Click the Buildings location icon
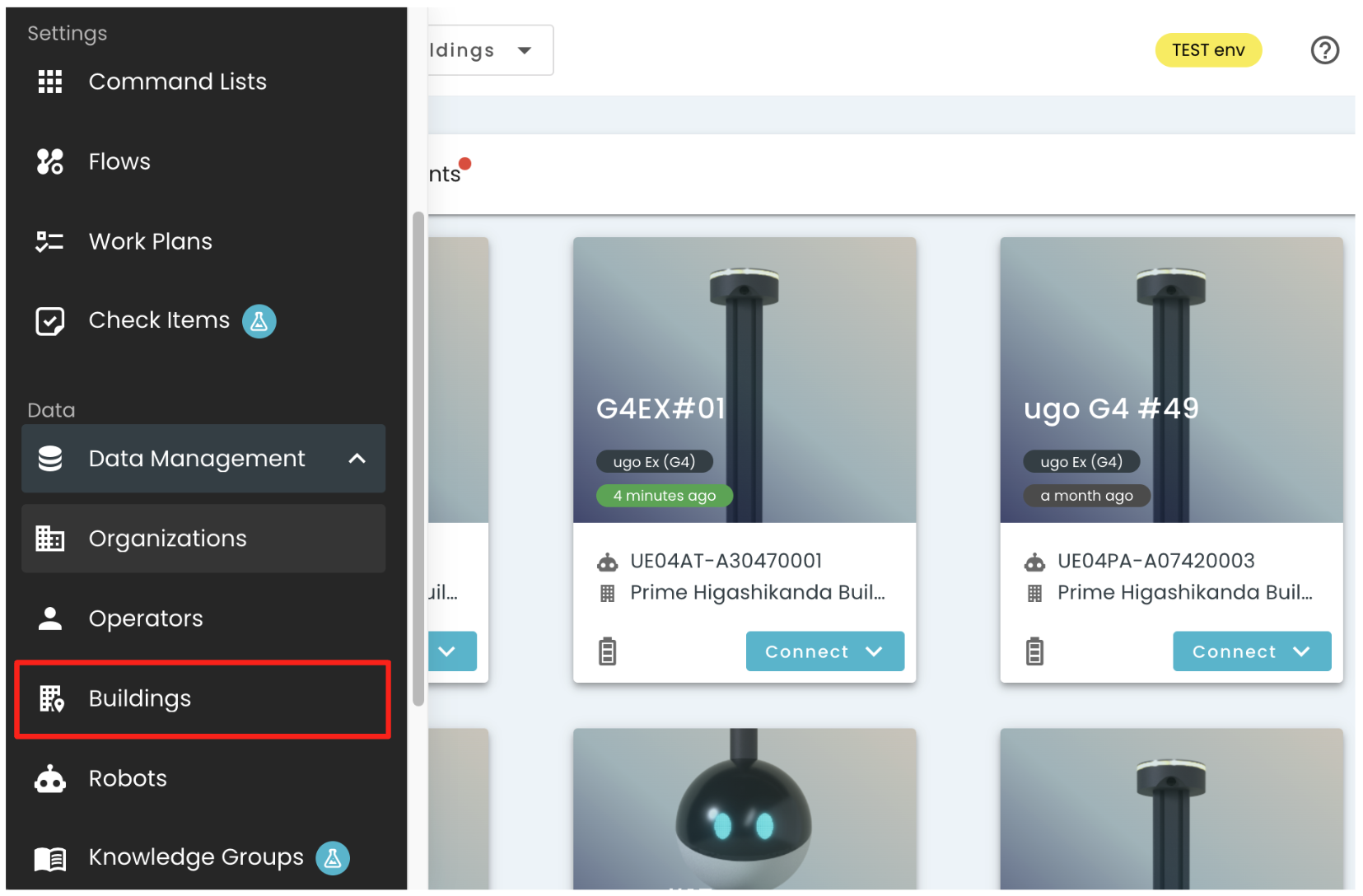 click(52, 698)
